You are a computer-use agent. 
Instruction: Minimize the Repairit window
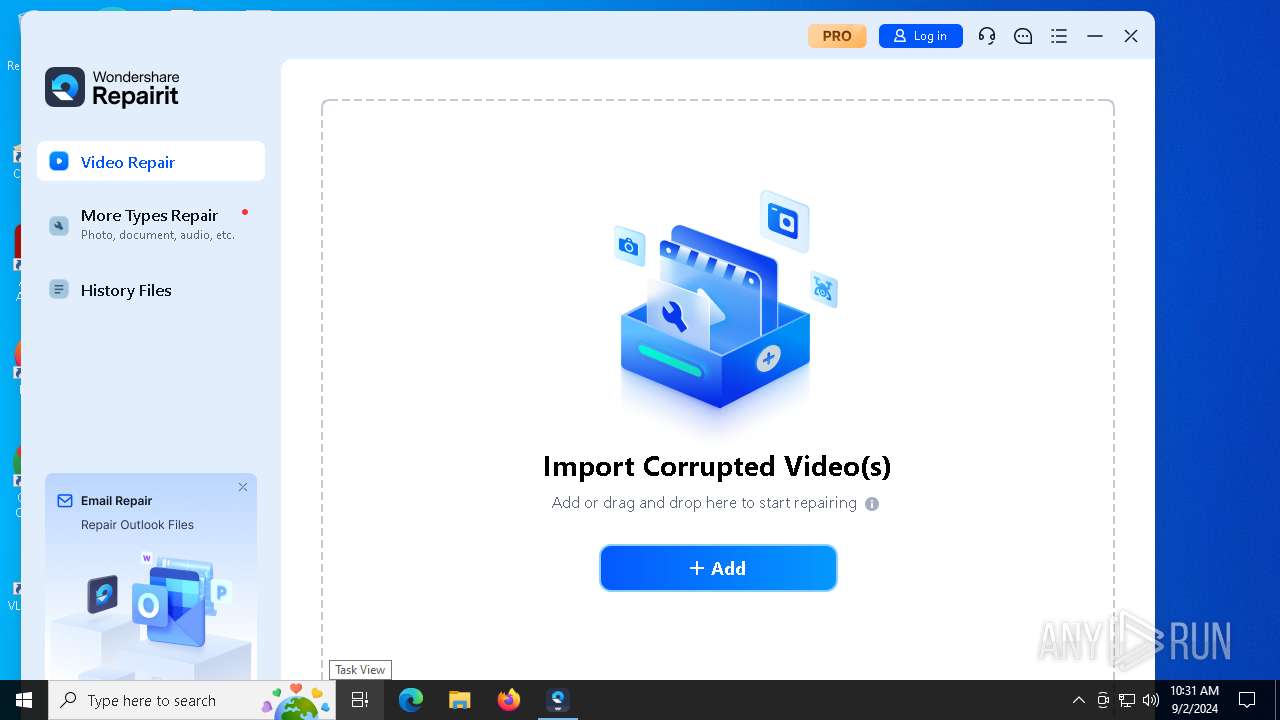click(x=1095, y=36)
